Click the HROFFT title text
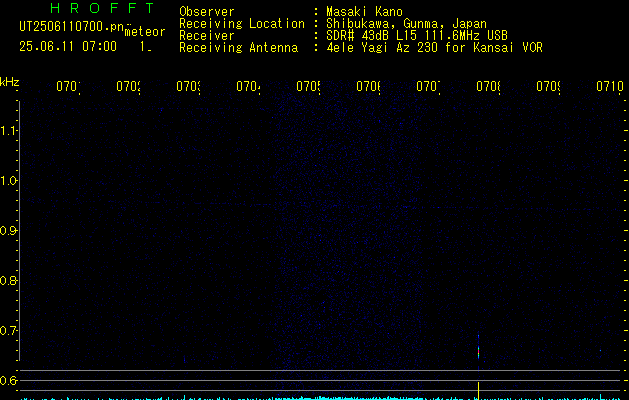The height and width of the screenshot is (400, 629). point(102,8)
